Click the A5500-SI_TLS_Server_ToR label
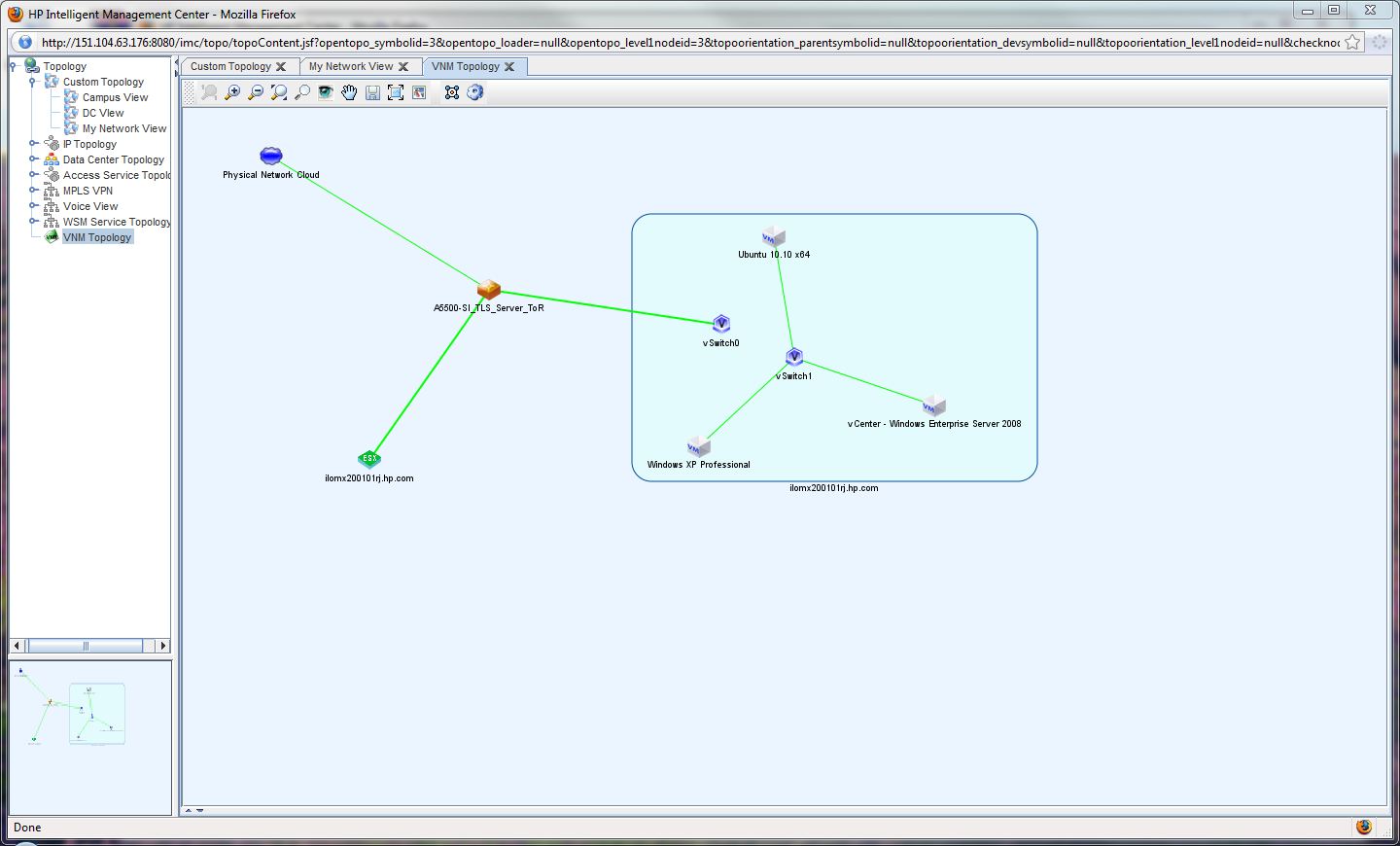 [x=489, y=308]
